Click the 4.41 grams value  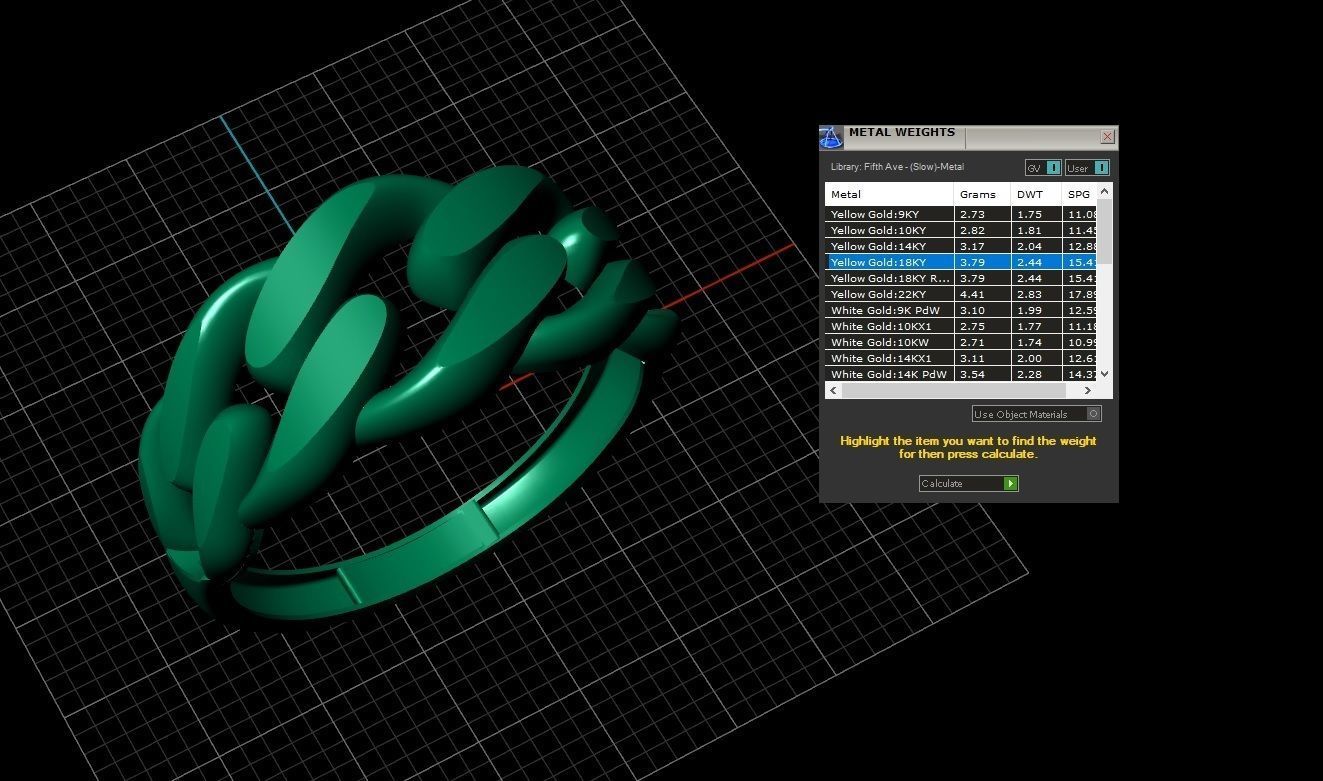972,294
